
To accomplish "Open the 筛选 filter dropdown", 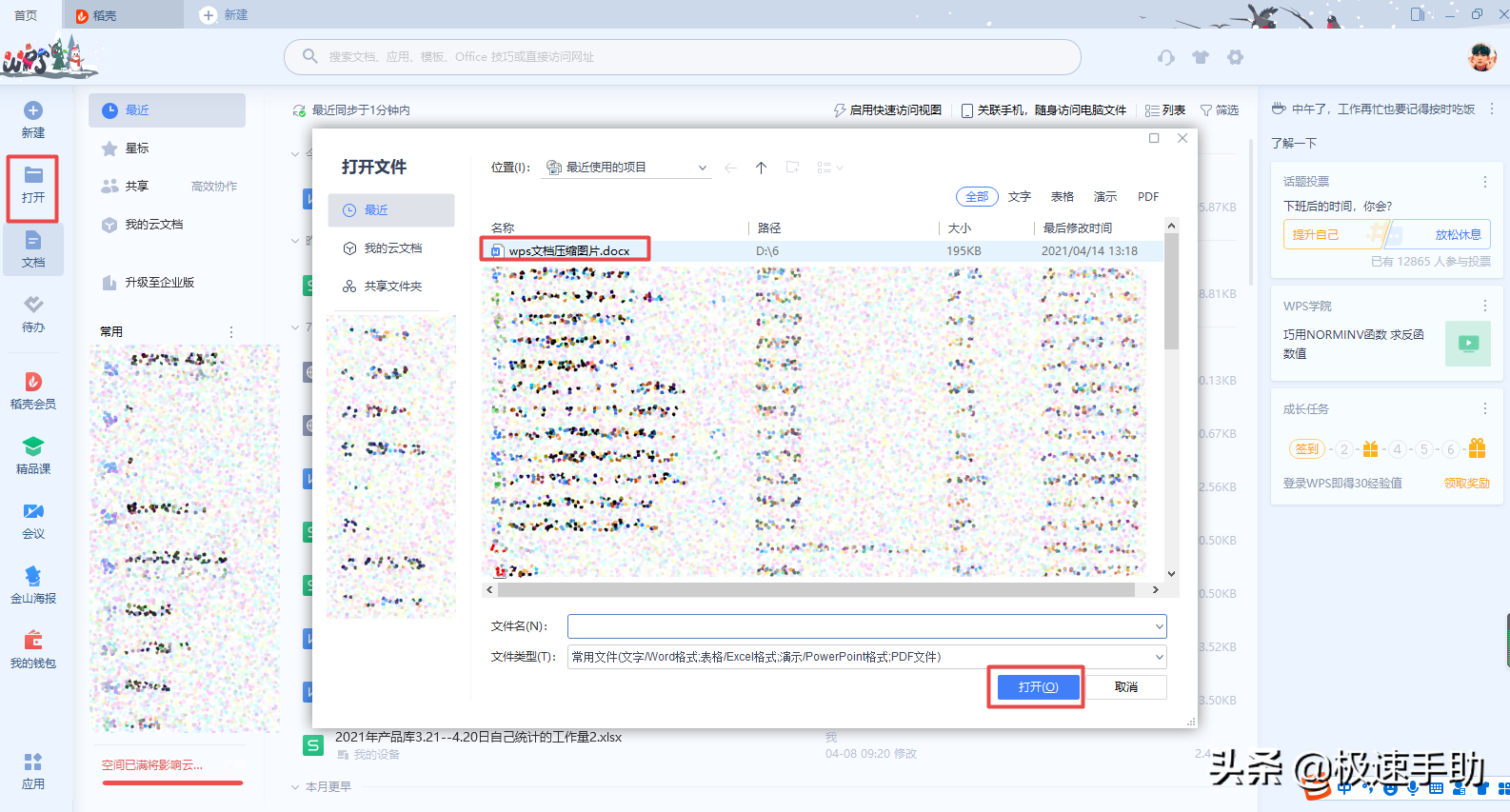I will click(x=1220, y=110).
